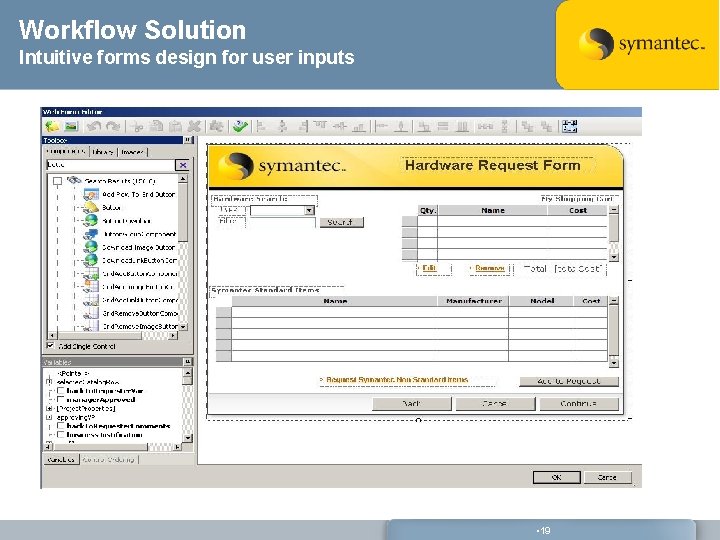Click the Variables list scroll-down arrow
The height and width of the screenshot is (540, 720).
[187, 438]
